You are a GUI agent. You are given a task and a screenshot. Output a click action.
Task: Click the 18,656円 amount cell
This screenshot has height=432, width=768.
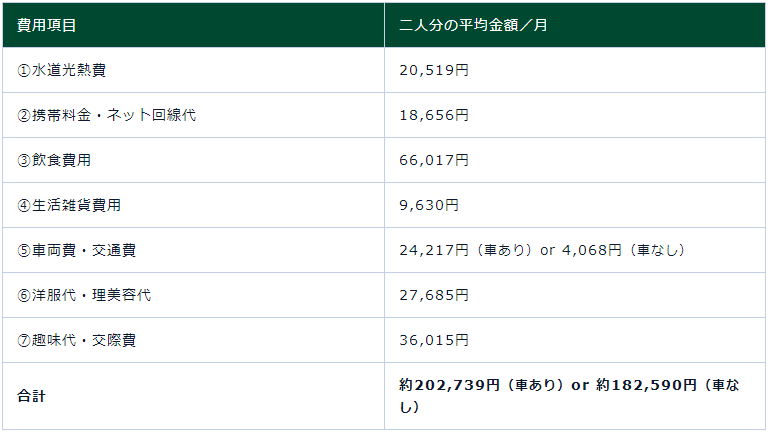pyautogui.click(x=433, y=115)
